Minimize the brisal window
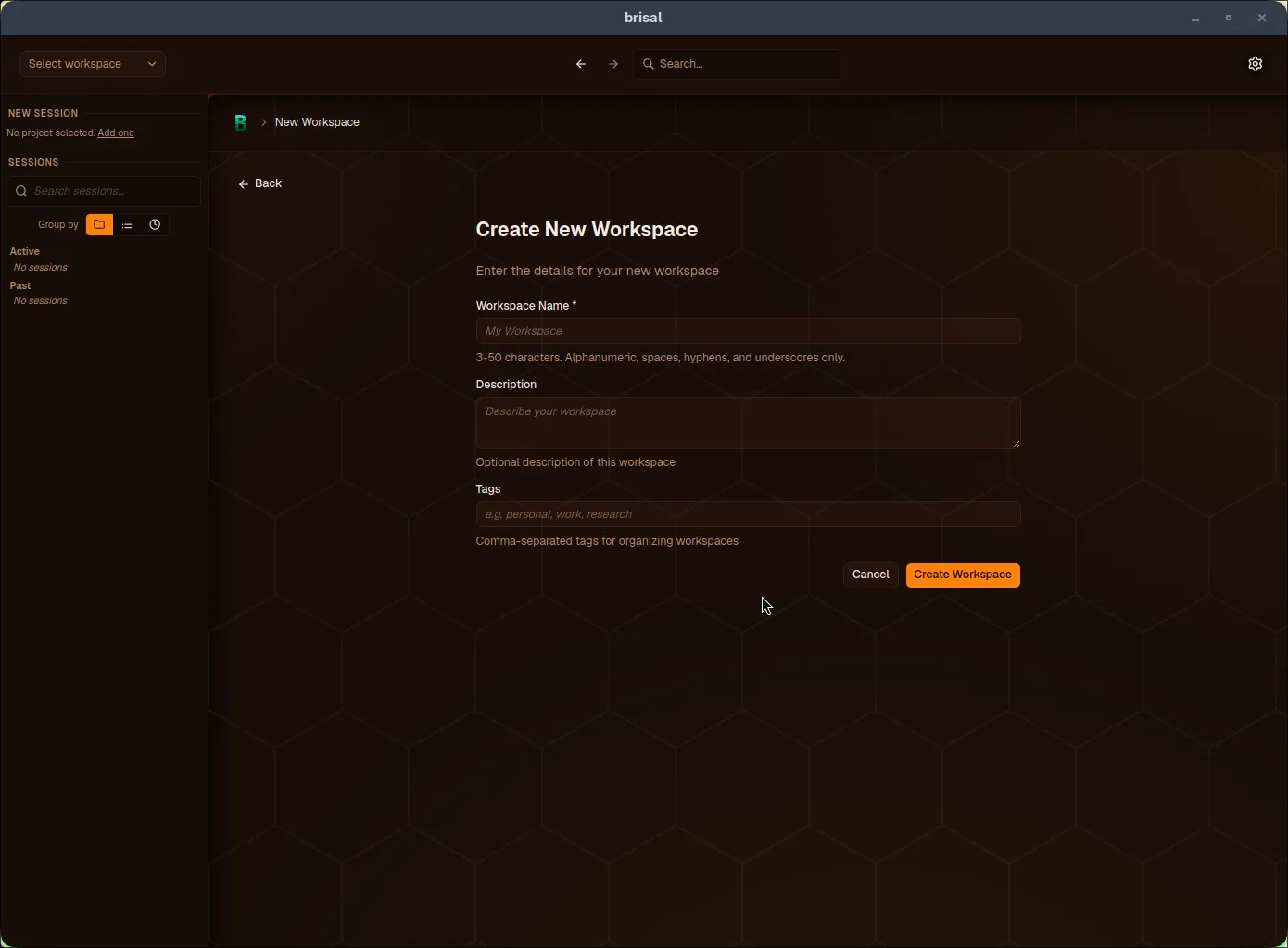 [x=1195, y=18]
